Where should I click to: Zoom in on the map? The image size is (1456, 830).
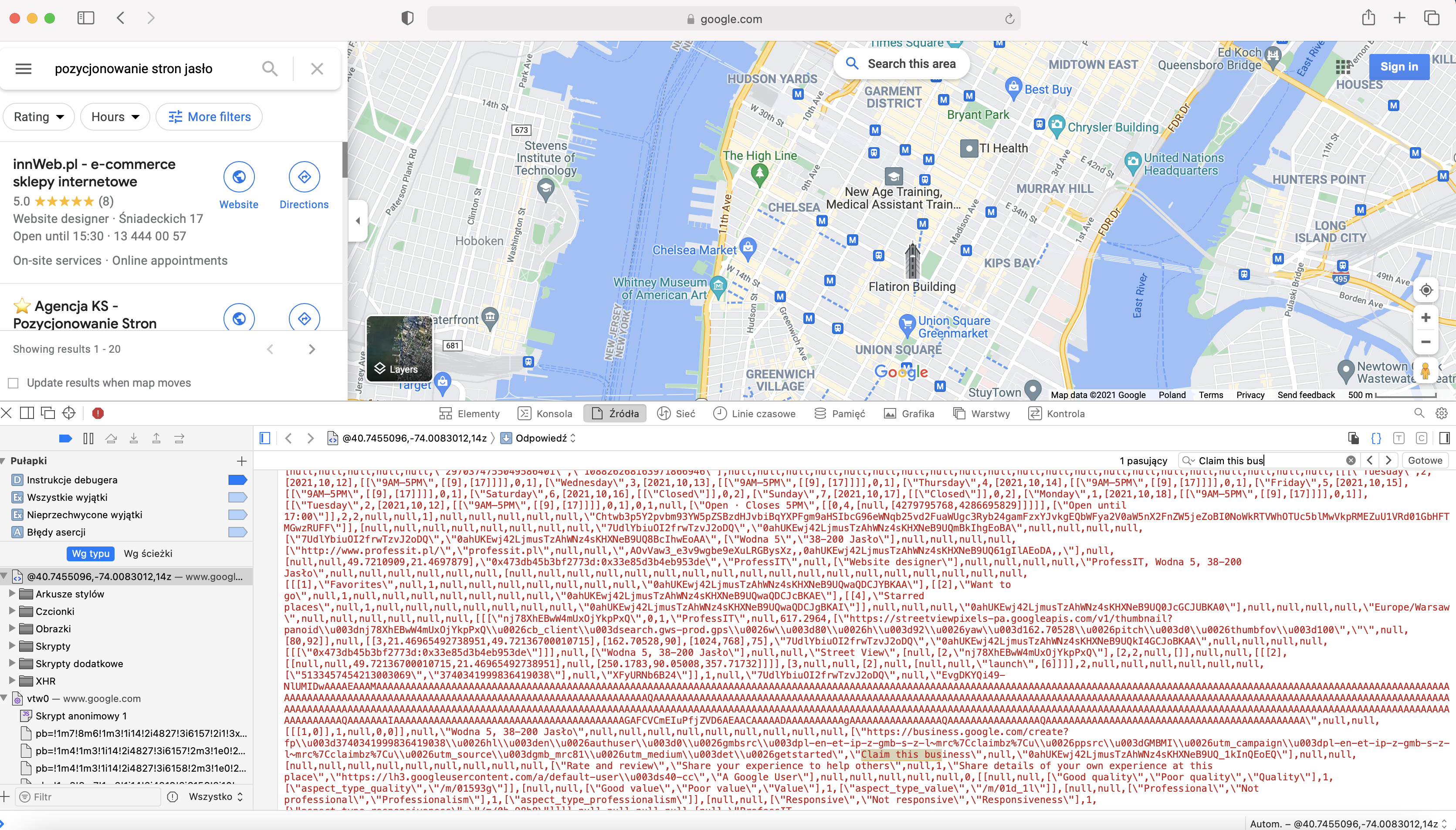coord(1426,317)
